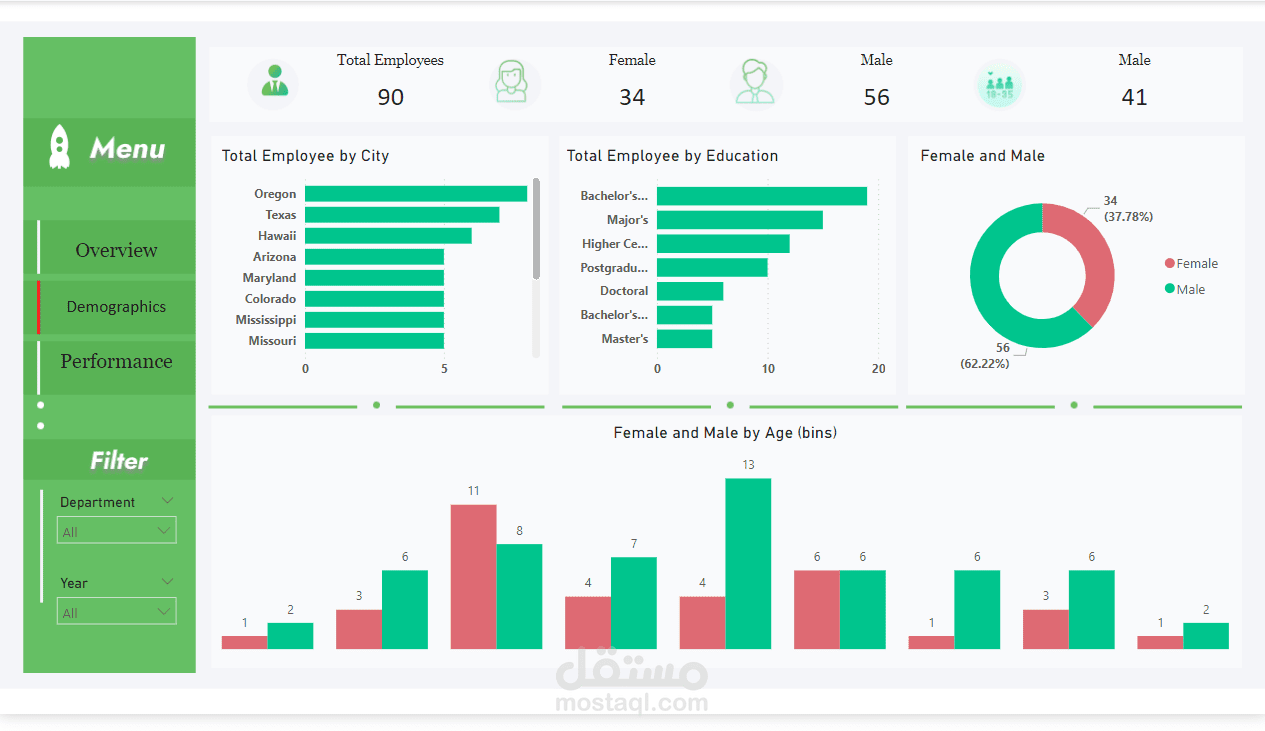Click the Maryland city label

pos(269,278)
